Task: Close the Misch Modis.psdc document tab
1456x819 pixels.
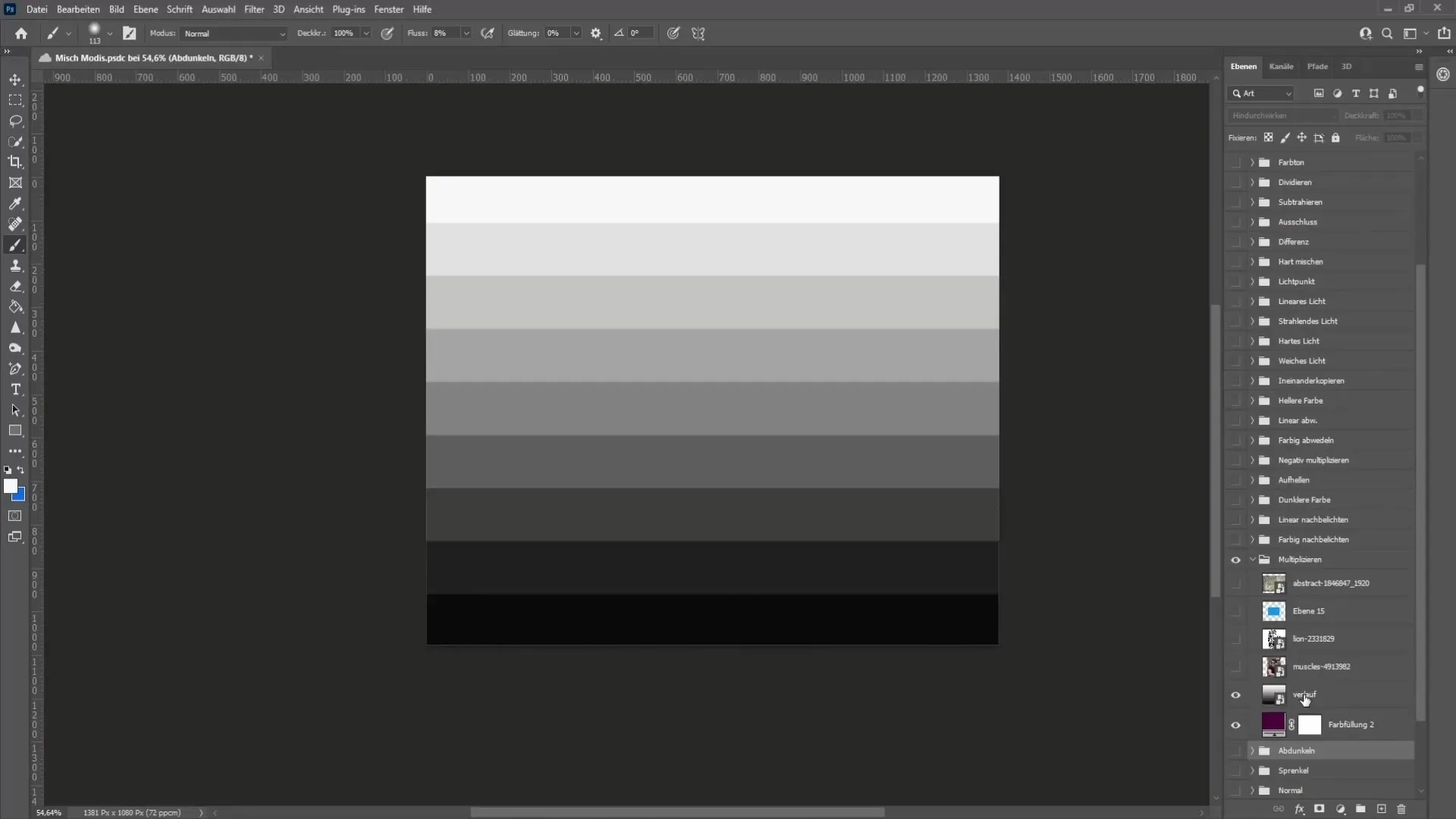Action: [261, 58]
